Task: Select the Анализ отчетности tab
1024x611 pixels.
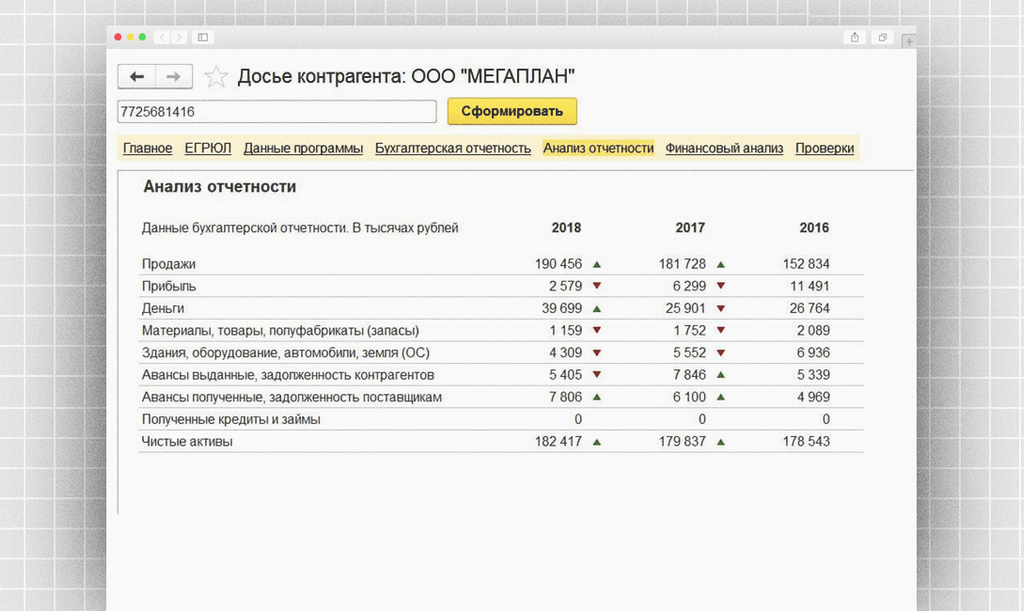Action: click(598, 148)
